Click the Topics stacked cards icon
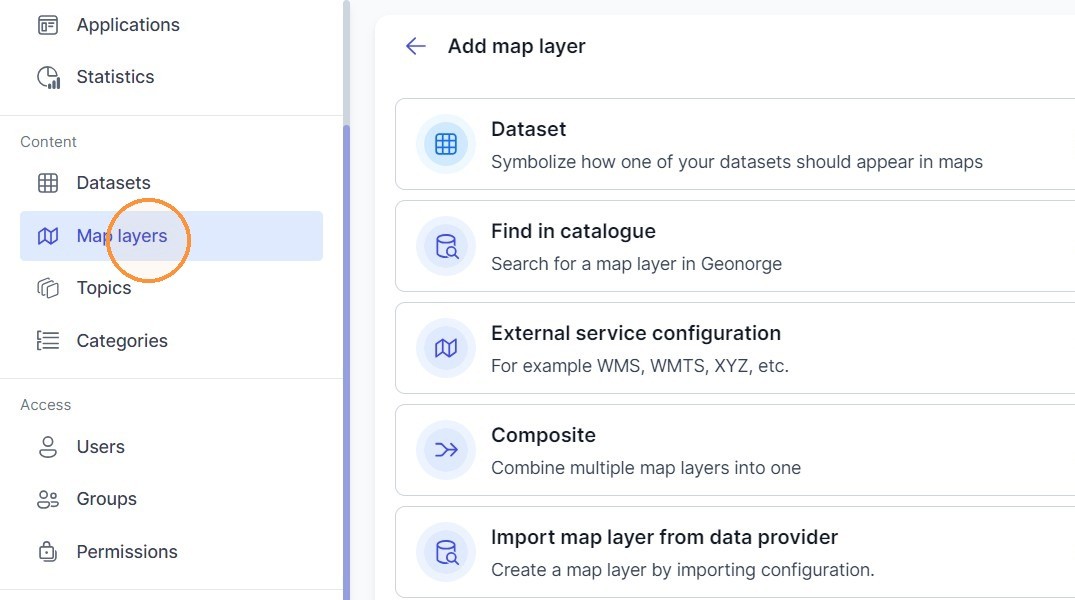 click(x=47, y=288)
